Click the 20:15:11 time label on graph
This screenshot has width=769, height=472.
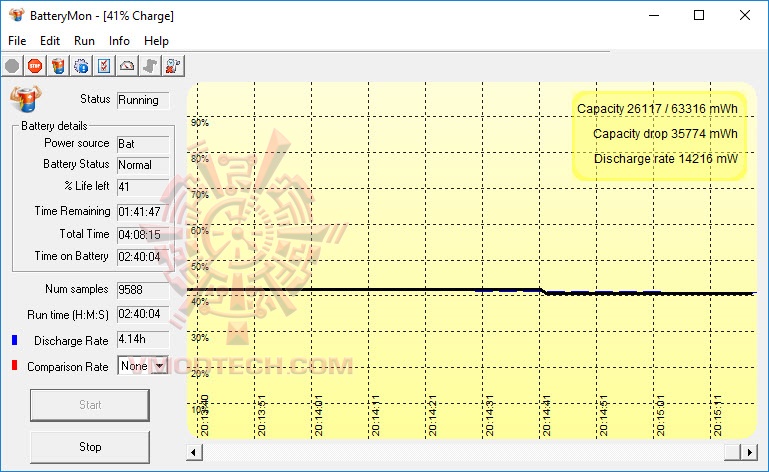[x=717, y=416]
